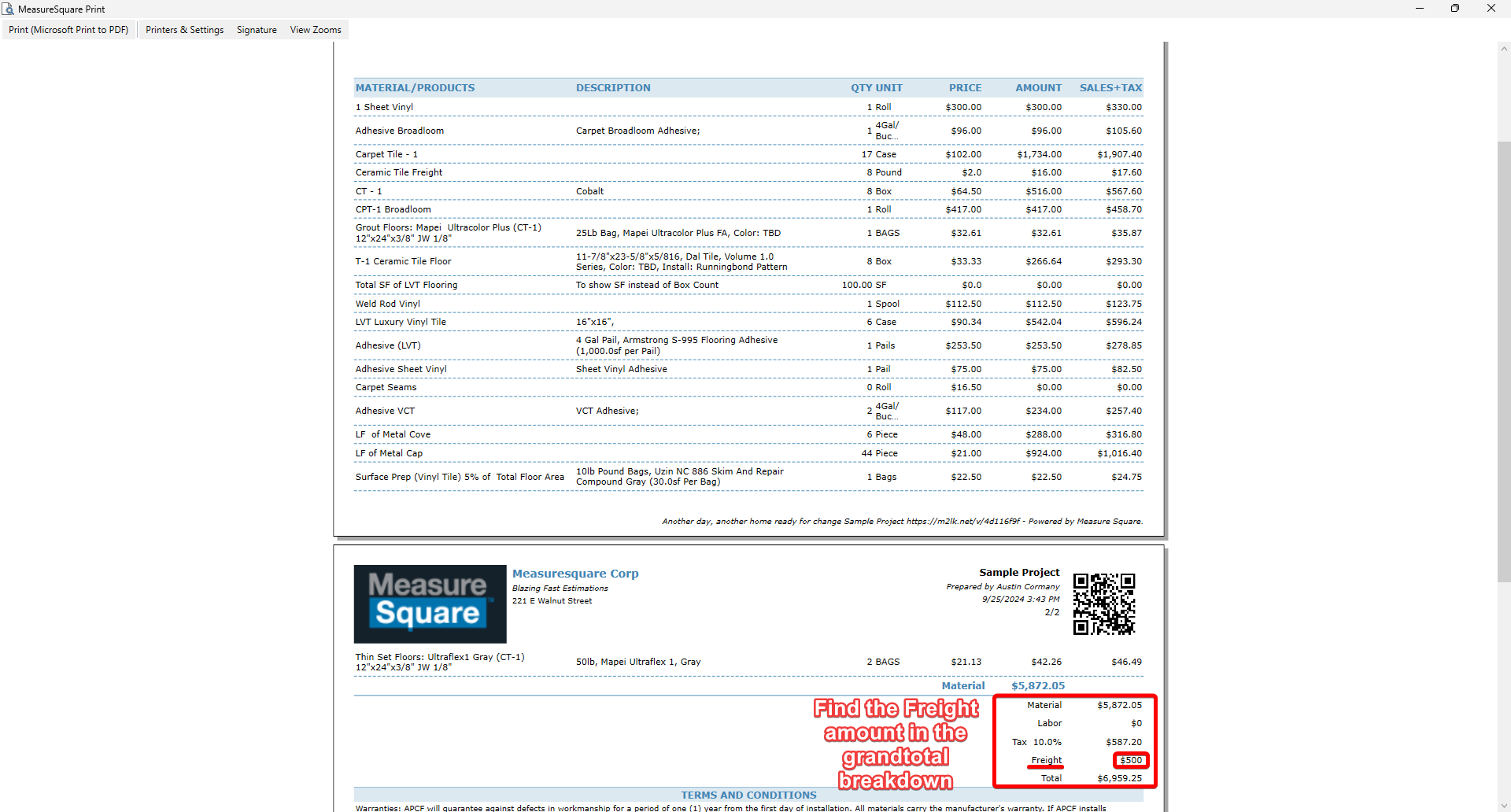
Task: Select the 'Carpet Tile - 1' row name
Action: (x=386, y=154)
